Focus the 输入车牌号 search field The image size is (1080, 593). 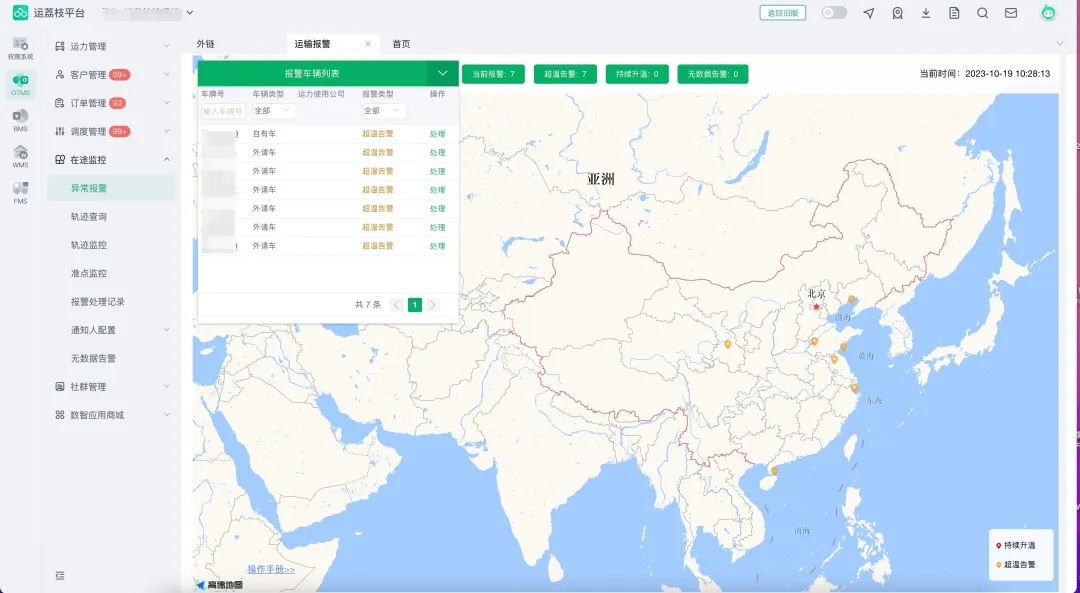click(223, 110)
